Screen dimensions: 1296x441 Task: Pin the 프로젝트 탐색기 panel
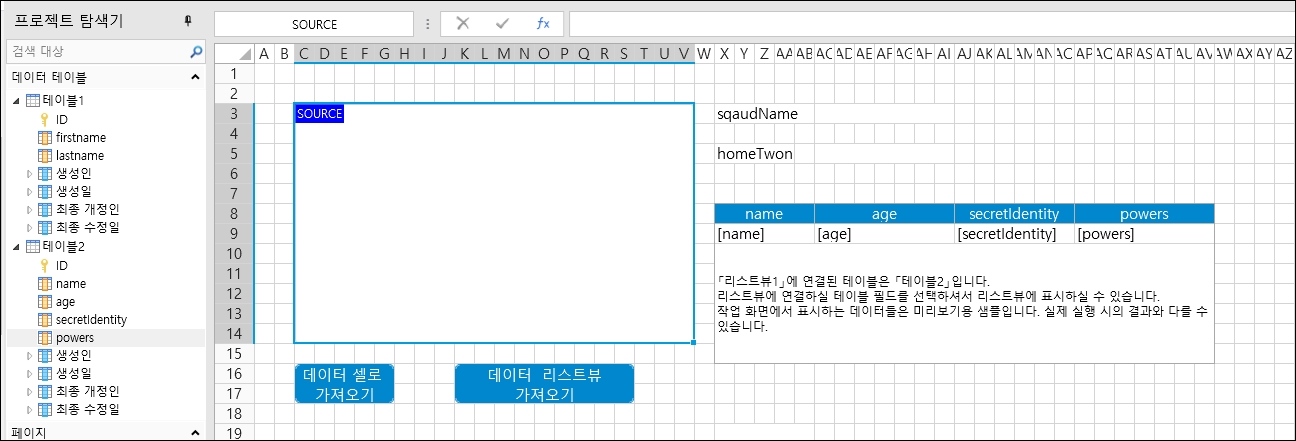click(188, 20)
